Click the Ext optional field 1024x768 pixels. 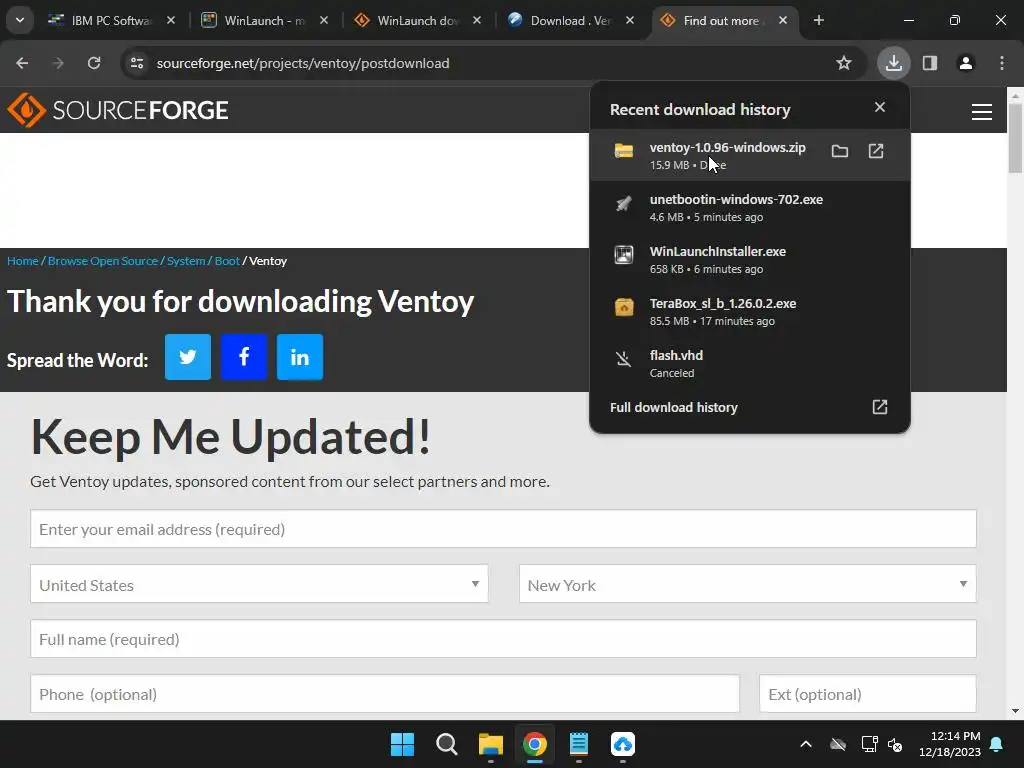(867, 694)
